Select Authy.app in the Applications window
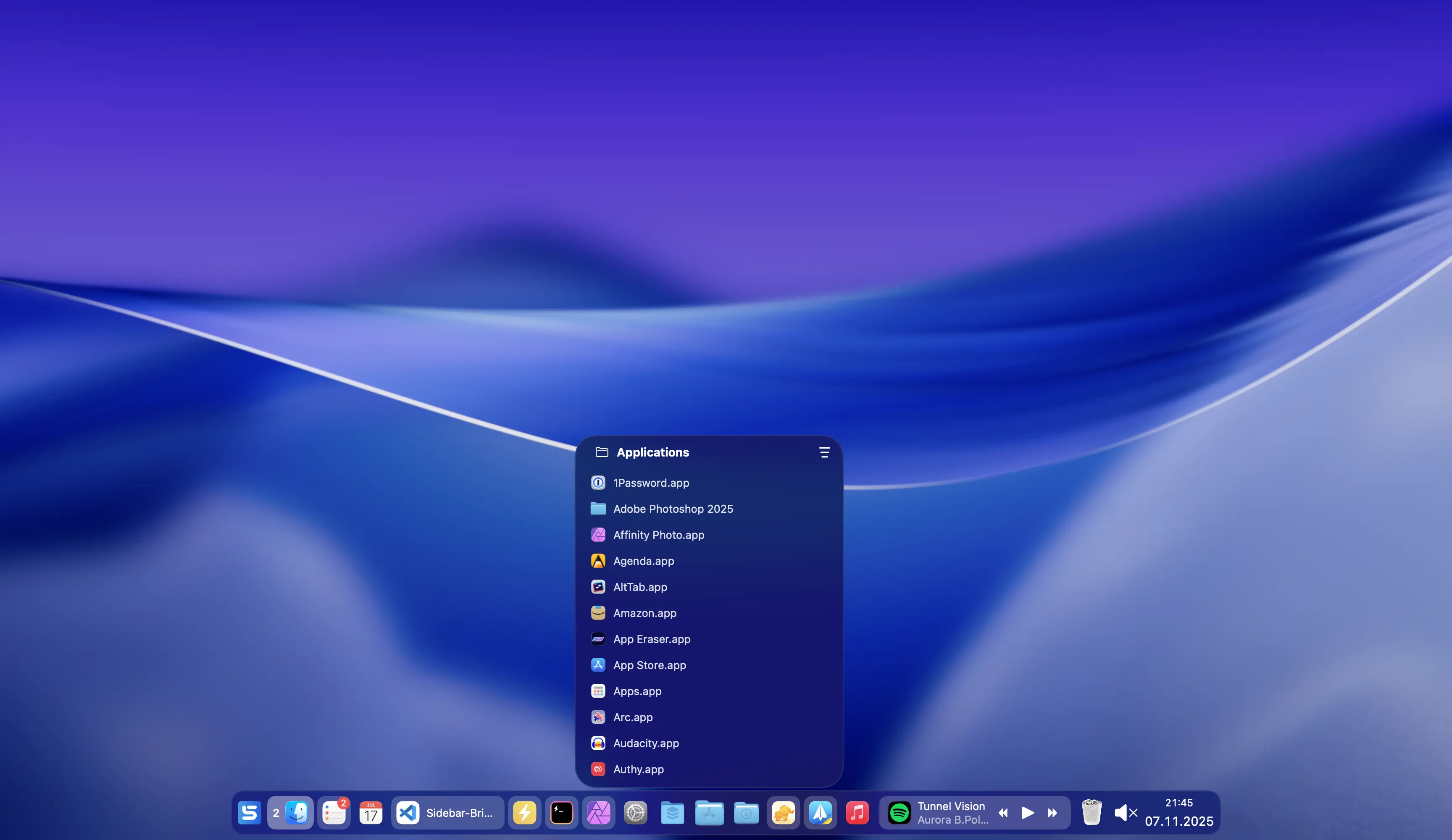The image size is (1452, 840). (x=639, y=769)
